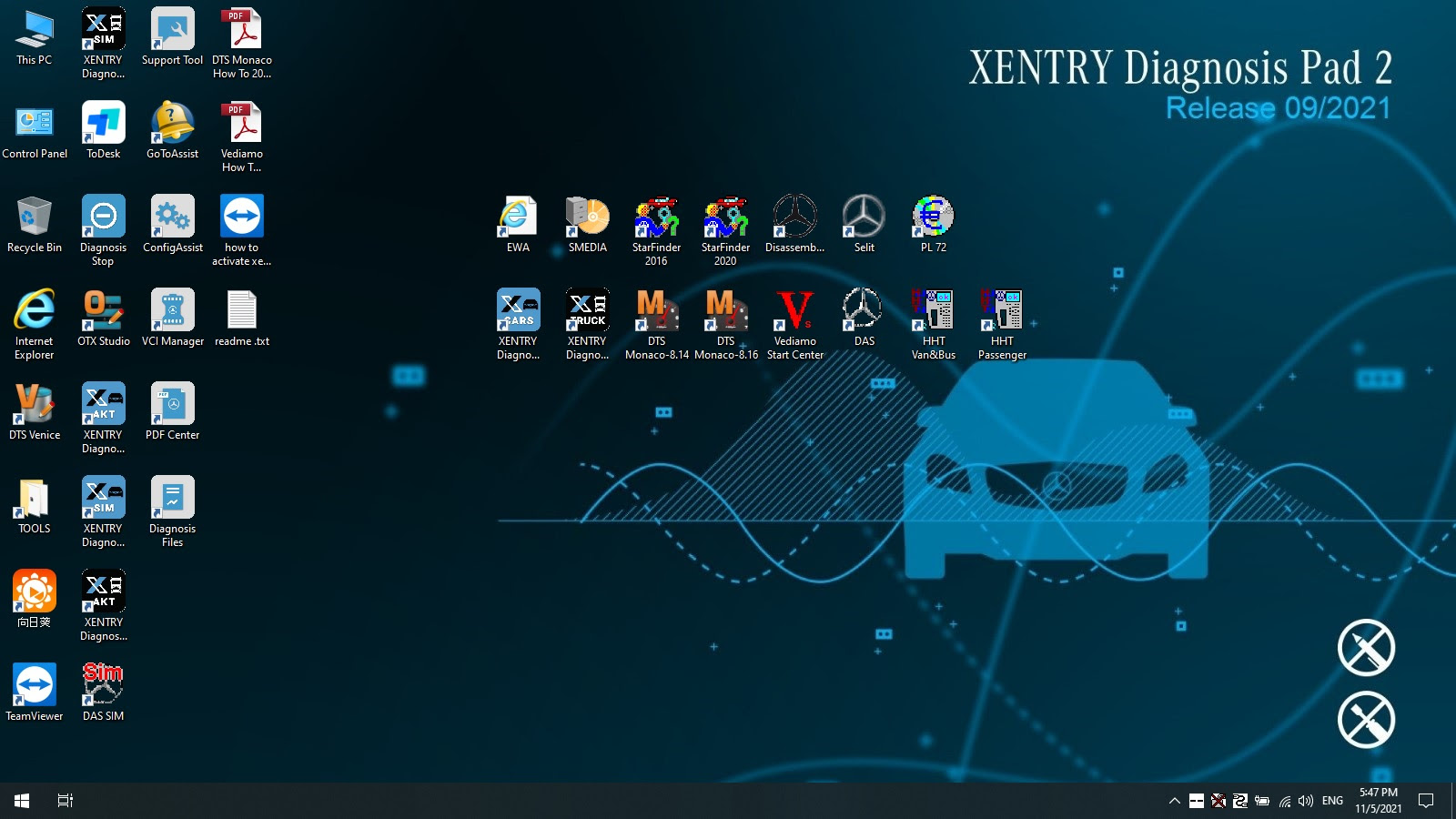Select the Diagnosis Stop shortcut

tap(103, 218)
